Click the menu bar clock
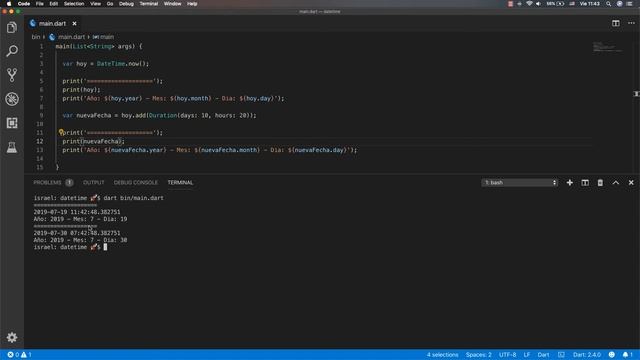This screenshot has width=640, height=360. point(590,4)
